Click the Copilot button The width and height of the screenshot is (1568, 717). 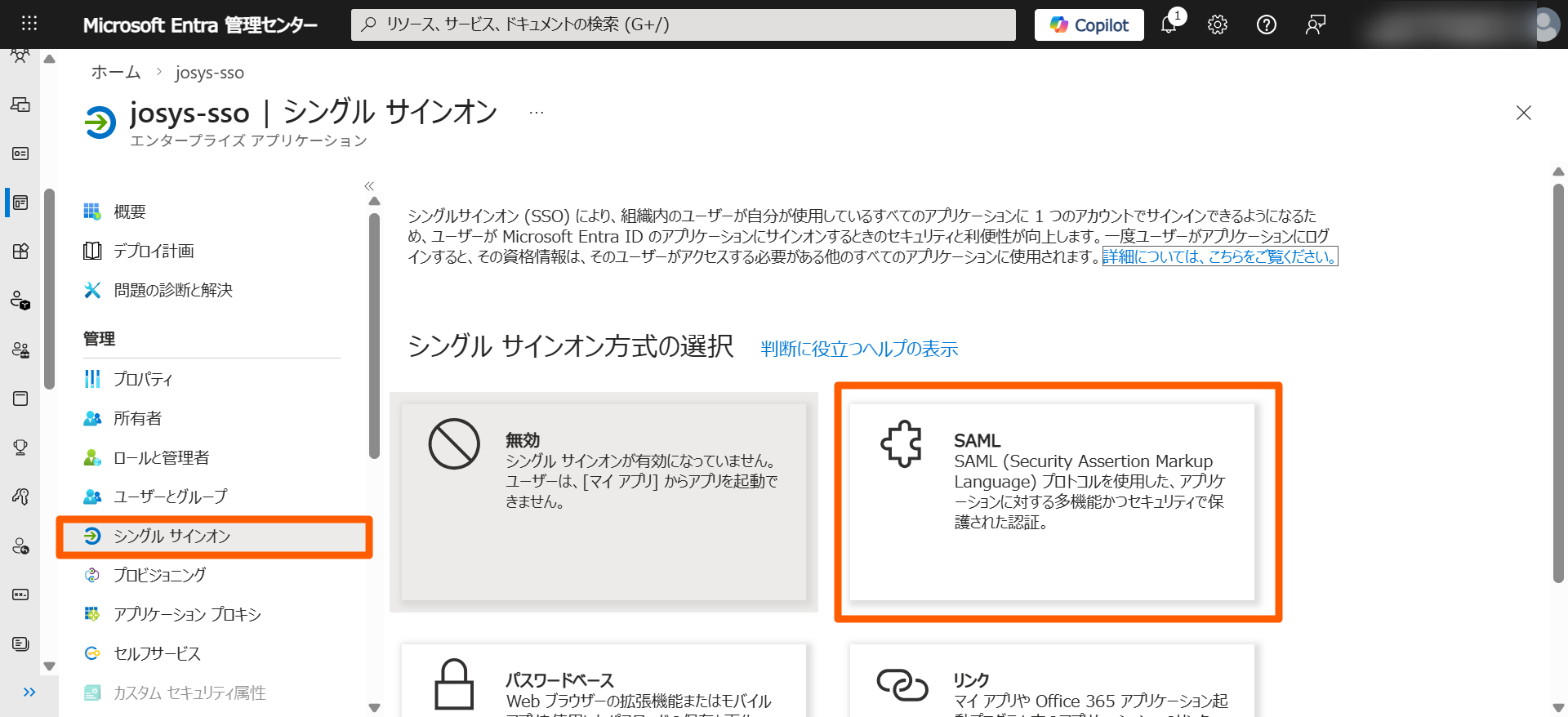pos(1089,24)
